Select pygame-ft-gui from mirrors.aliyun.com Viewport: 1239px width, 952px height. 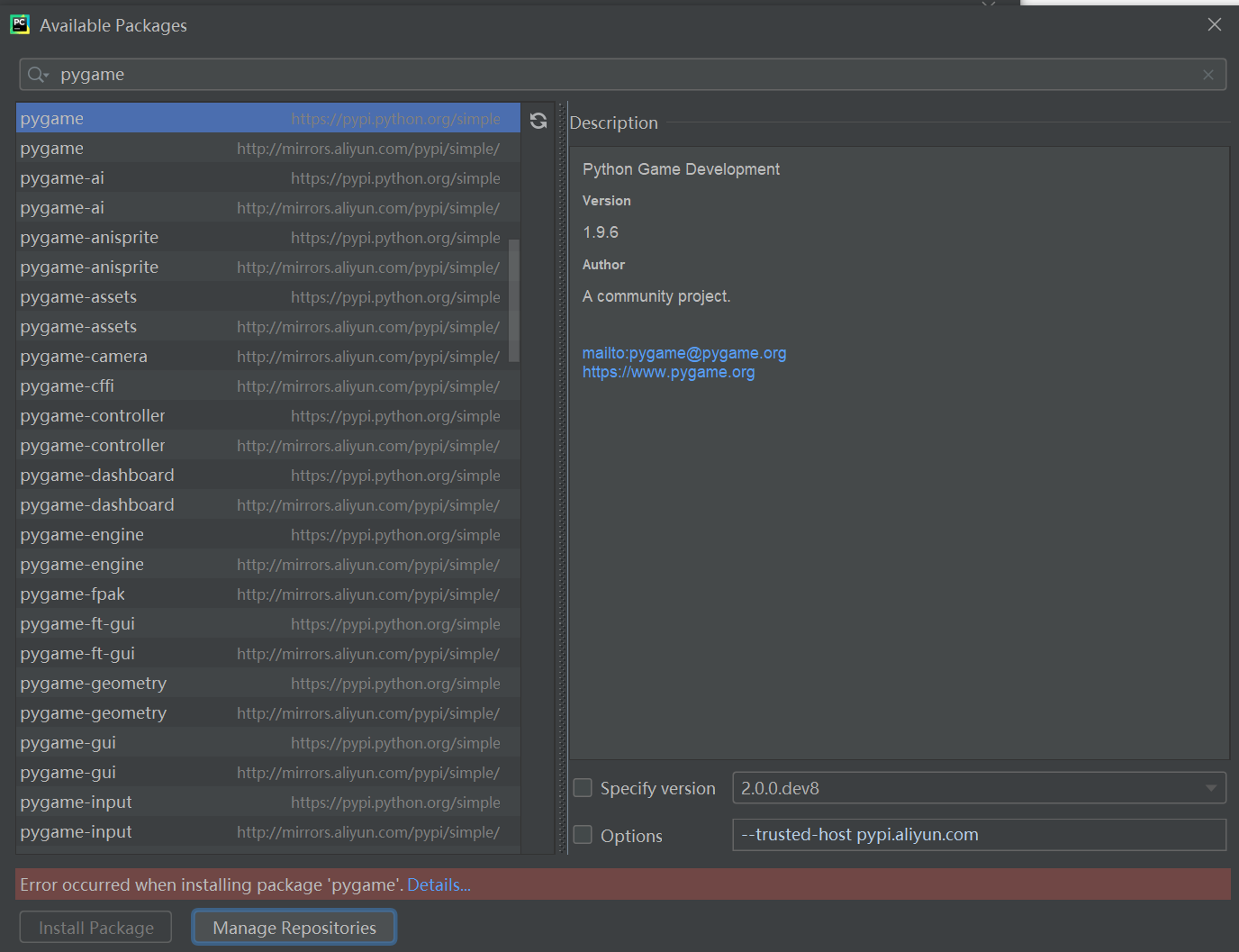point(268,653)
